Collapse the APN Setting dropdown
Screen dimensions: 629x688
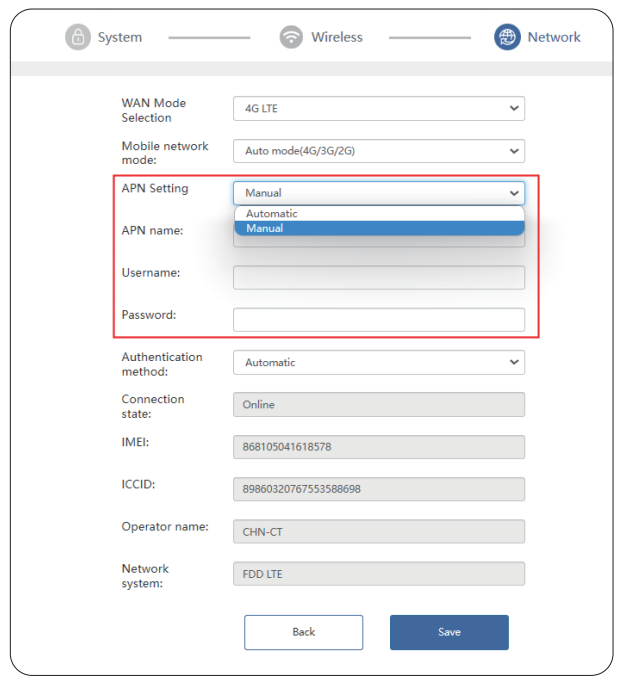[x=378, y=193]
